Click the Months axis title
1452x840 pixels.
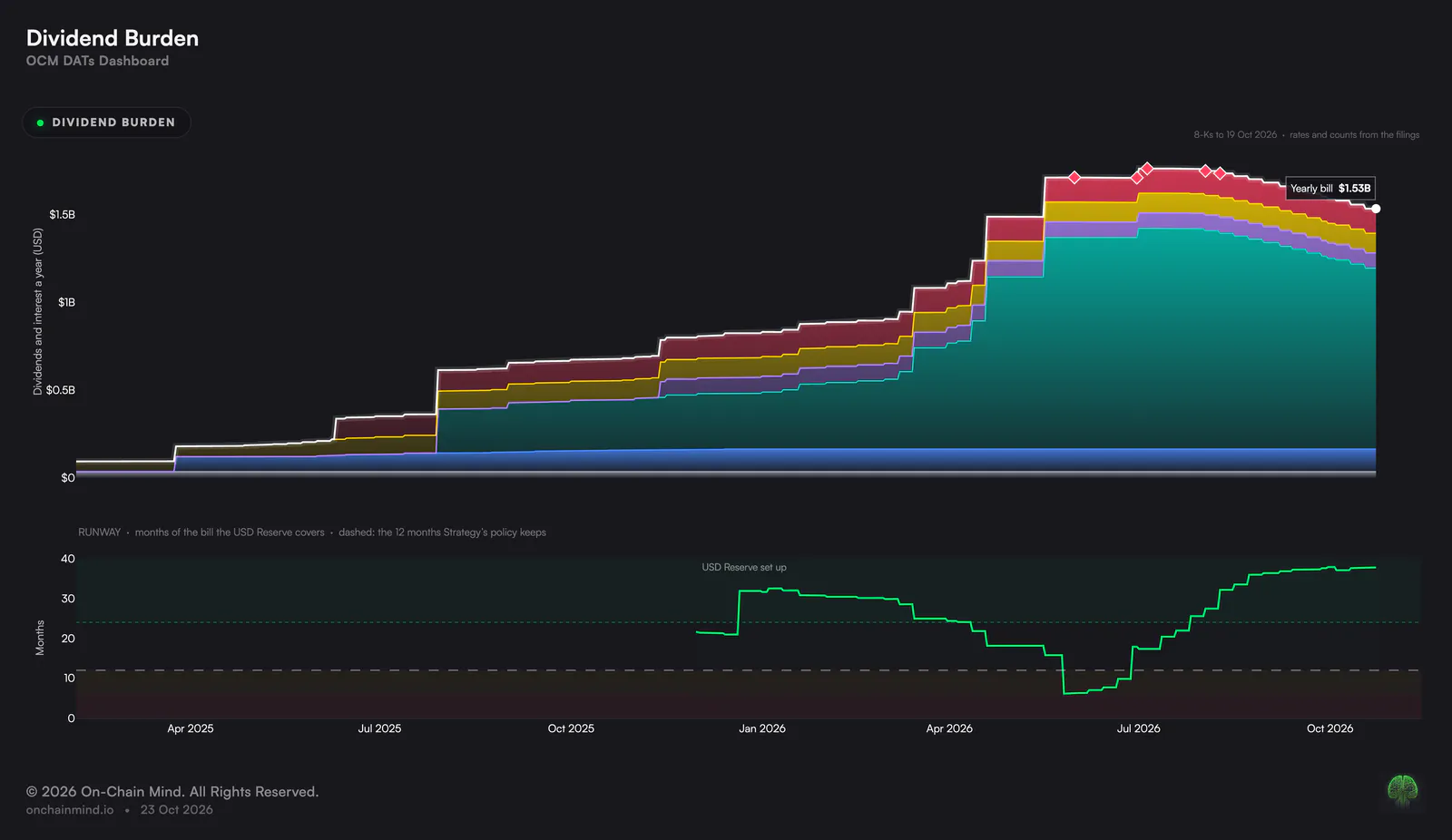coord(40,638)
